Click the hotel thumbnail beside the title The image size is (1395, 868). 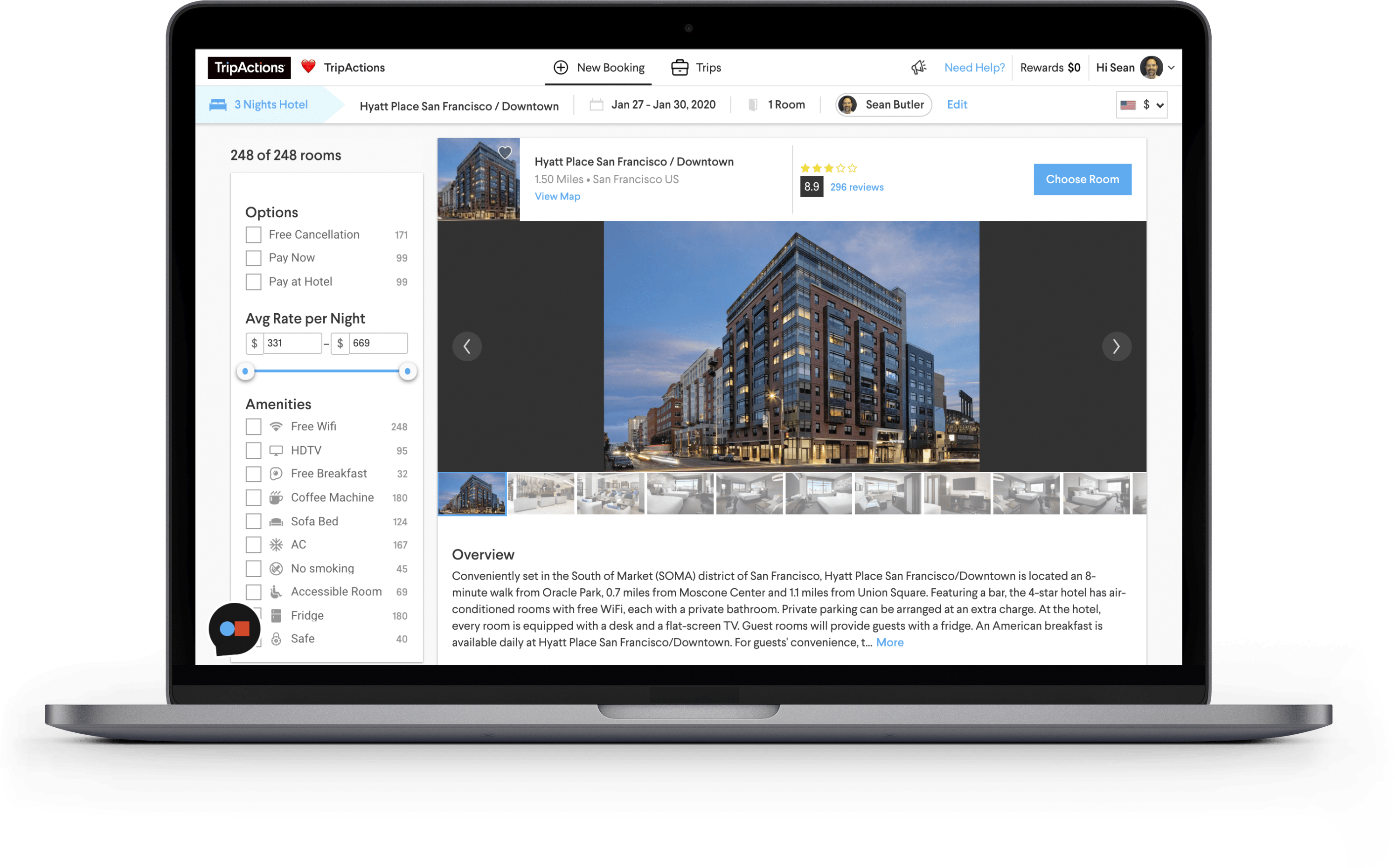tap(479, 179)
